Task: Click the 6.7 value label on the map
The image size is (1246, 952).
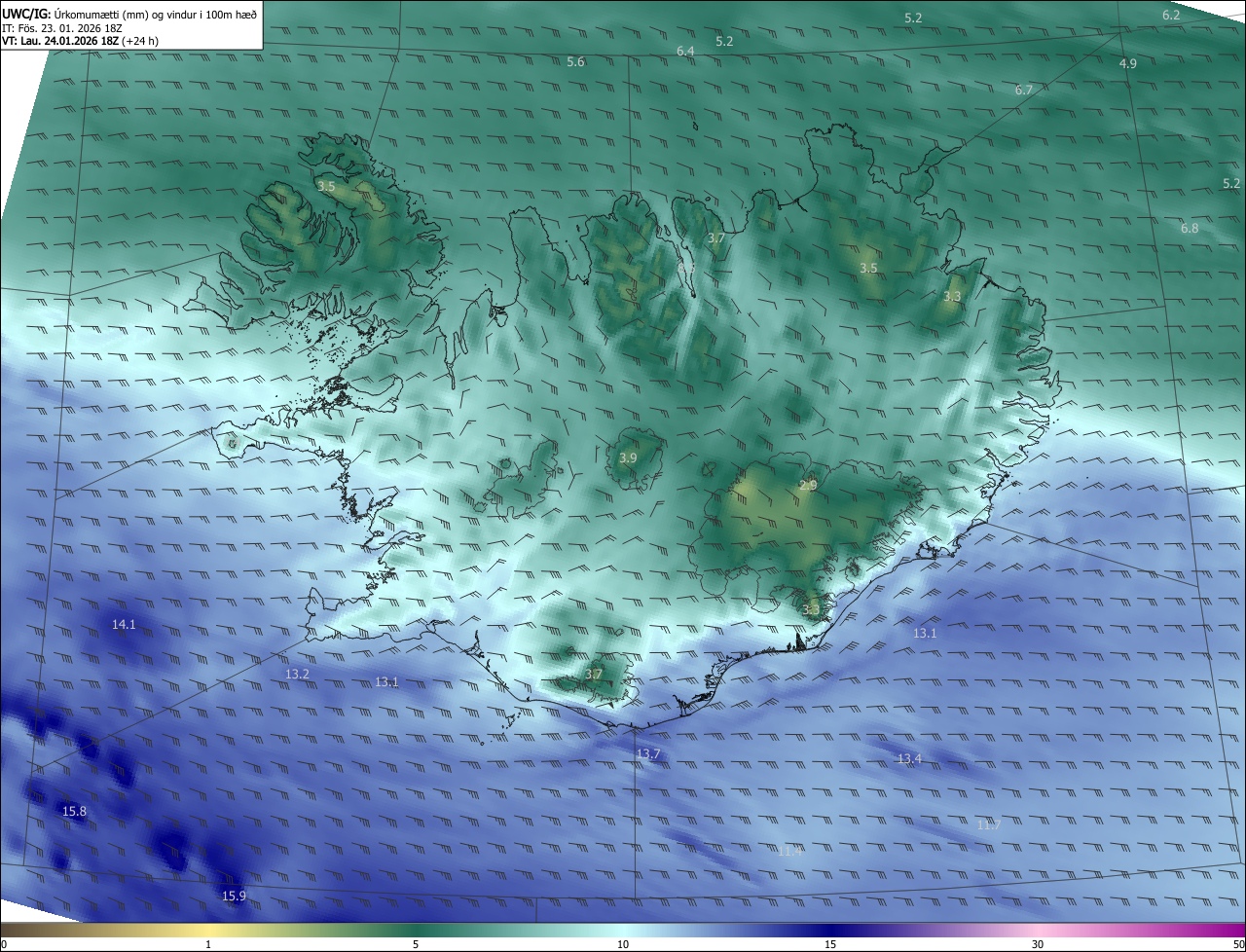Action: point(1023,90)
